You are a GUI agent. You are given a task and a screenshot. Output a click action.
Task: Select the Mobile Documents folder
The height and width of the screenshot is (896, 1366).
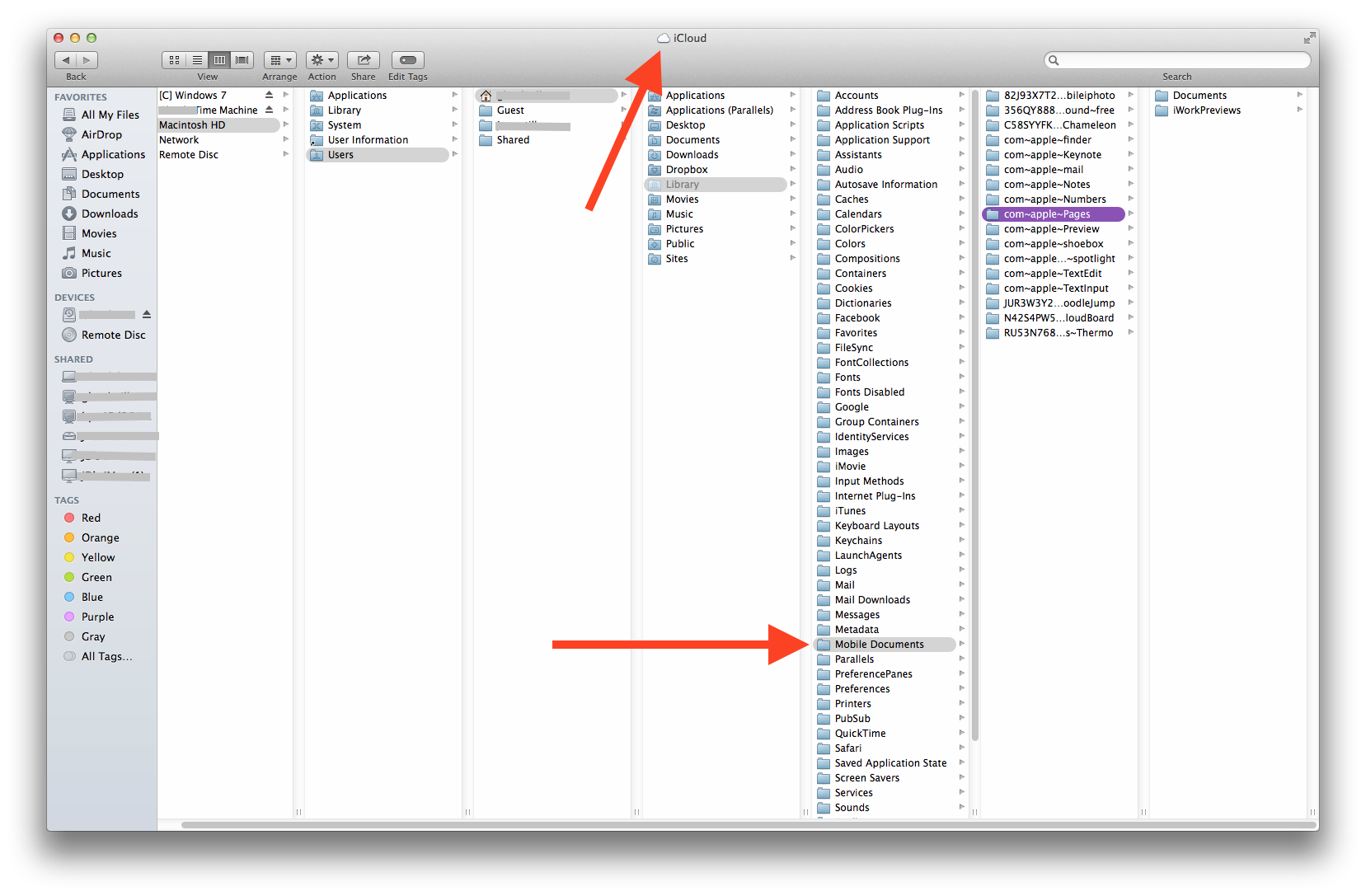coord(885,645)
